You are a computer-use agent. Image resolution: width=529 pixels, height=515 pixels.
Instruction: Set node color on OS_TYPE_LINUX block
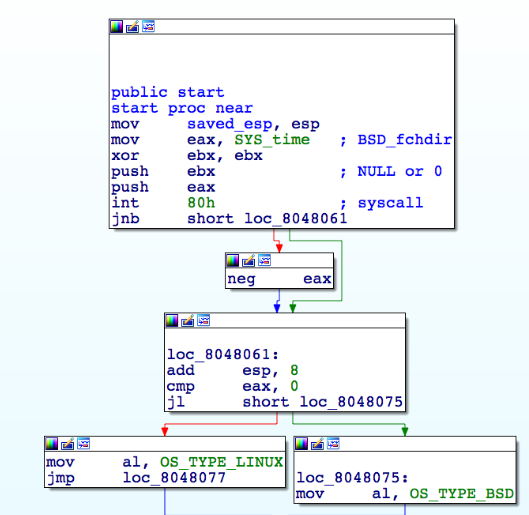52,444
